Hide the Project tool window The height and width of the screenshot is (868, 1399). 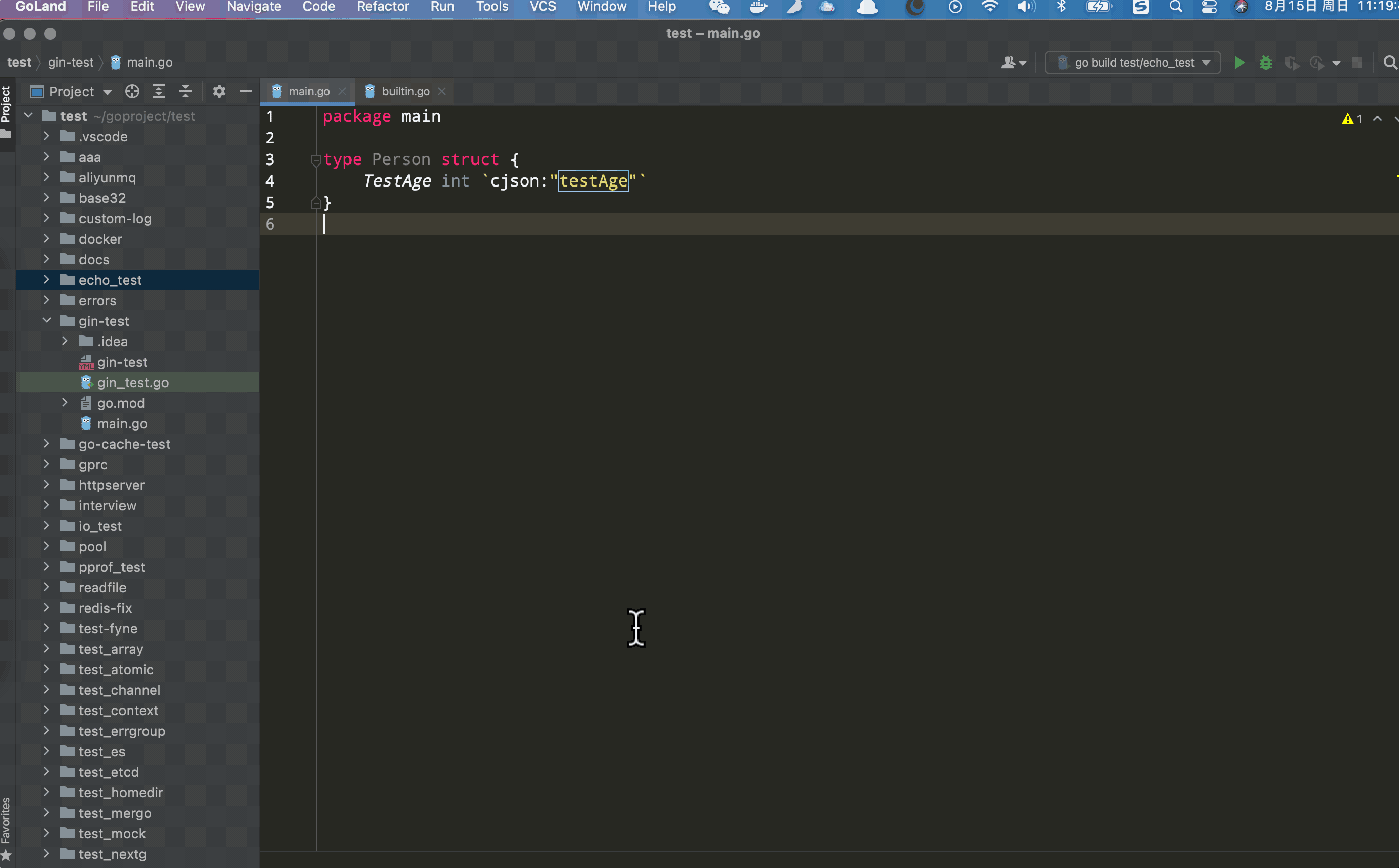pos(245,91)
